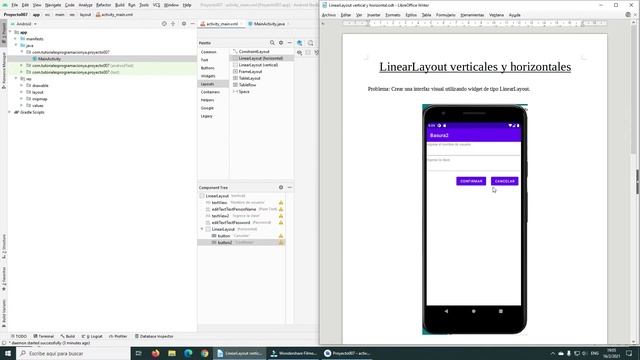The width and height of the screenshot is (640, 360).
Task: Open the Refactor menu in Android Studio
Action: click(103, 5)
